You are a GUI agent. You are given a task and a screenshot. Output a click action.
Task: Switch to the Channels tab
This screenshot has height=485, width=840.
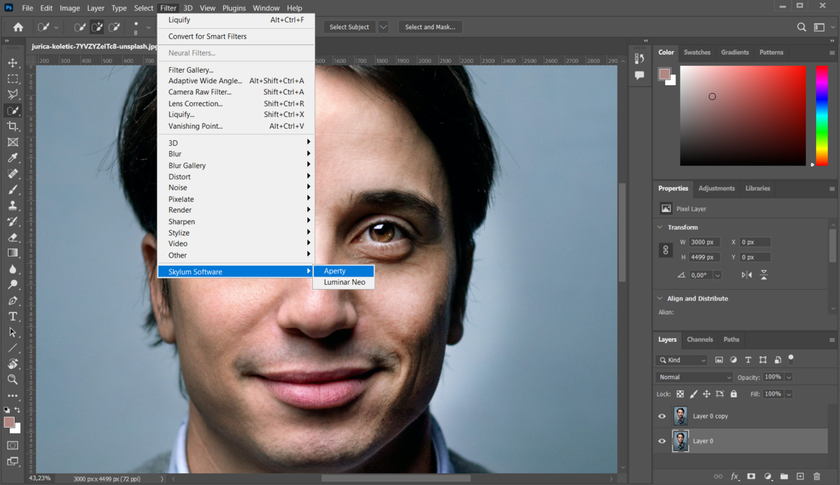tap(700, 340)
